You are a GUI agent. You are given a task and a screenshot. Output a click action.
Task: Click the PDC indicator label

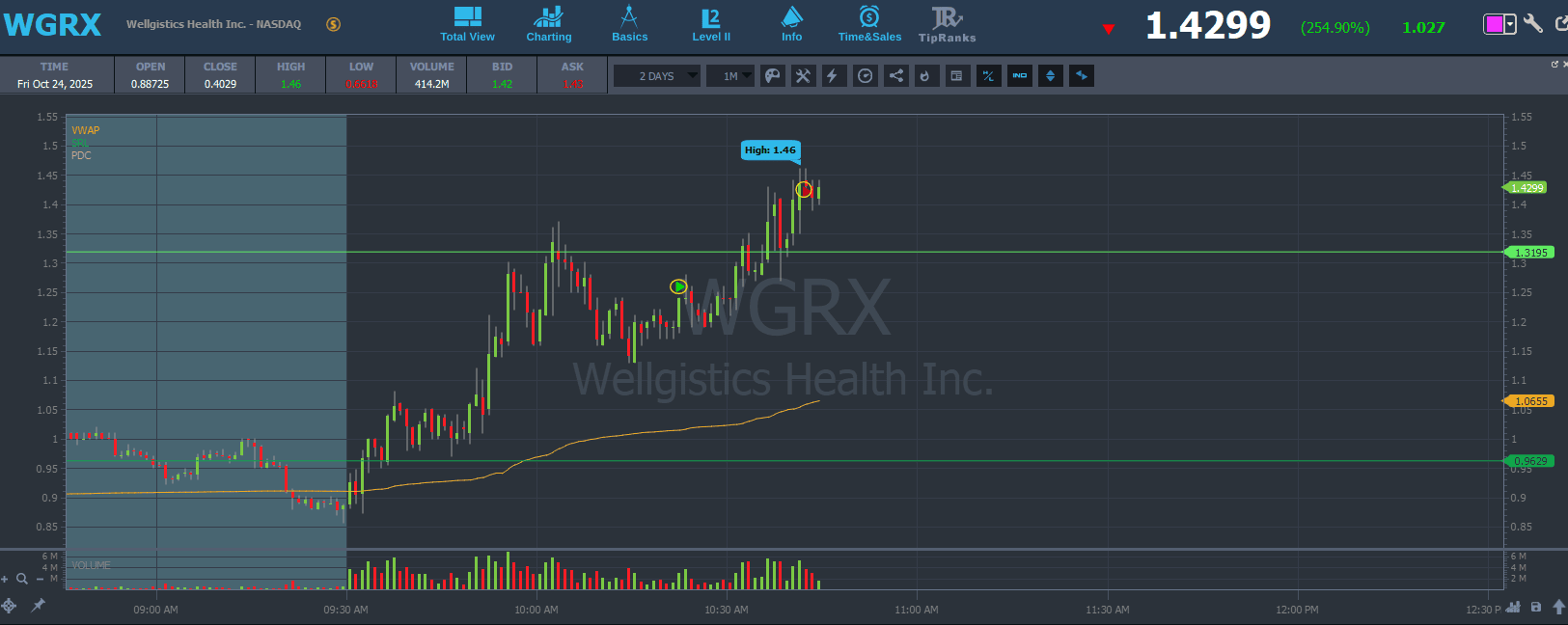click(81, 155)
